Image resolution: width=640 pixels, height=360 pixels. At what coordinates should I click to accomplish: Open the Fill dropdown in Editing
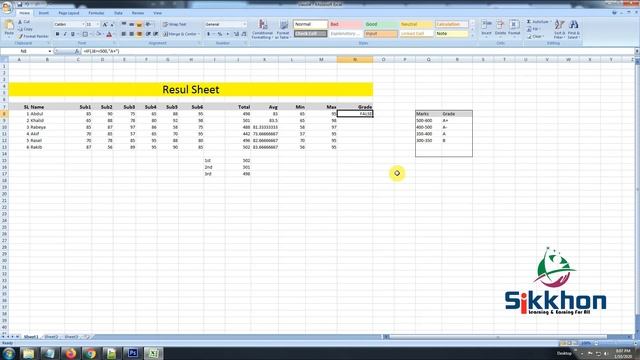(534, 29)
